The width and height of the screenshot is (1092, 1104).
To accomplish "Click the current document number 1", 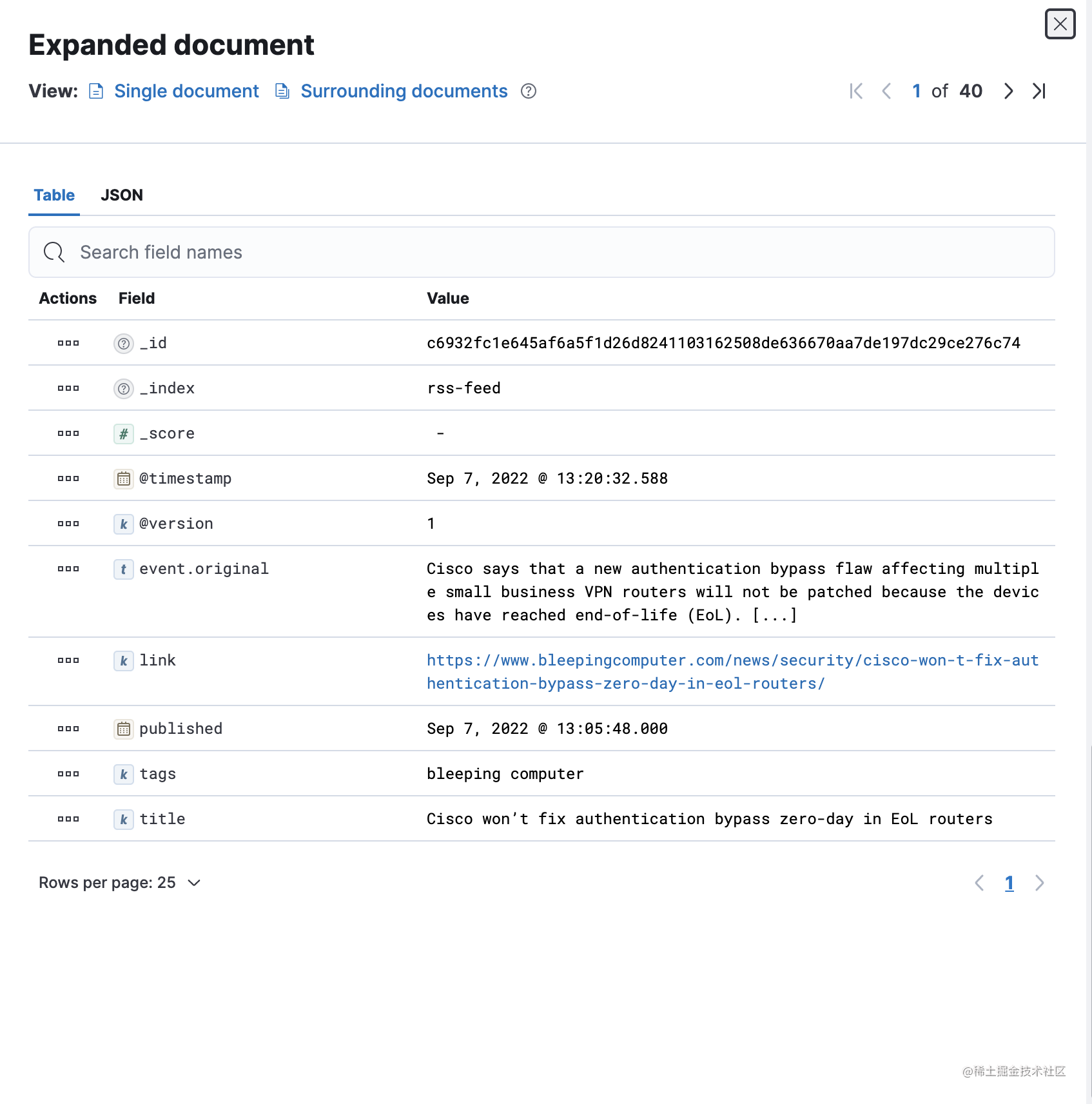I will coord(916,91).
